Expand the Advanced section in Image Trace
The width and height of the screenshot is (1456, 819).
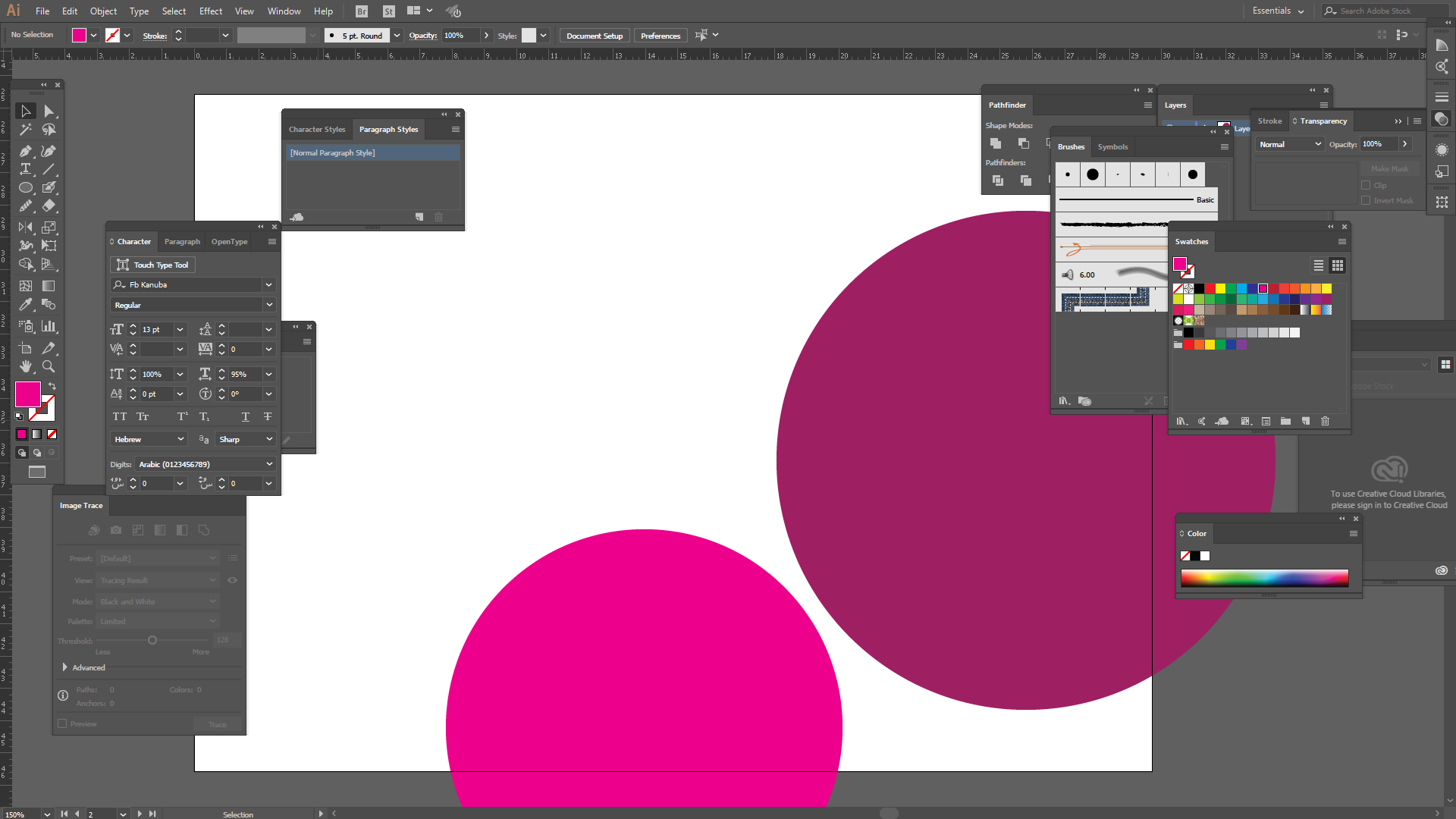coord(65,667)
